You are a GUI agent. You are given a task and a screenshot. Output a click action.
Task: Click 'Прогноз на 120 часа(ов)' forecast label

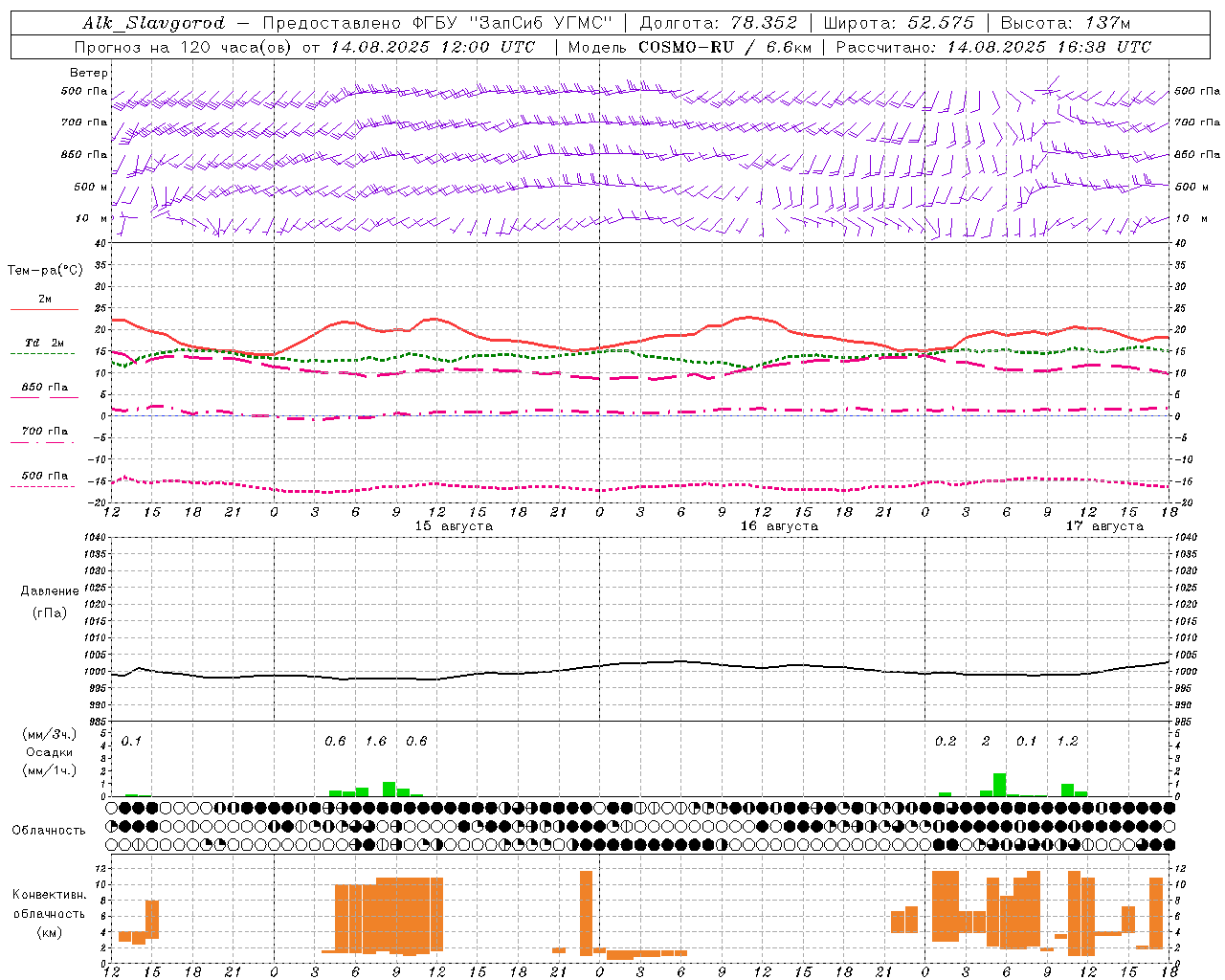pyautogui.click(x=185, y=47)
